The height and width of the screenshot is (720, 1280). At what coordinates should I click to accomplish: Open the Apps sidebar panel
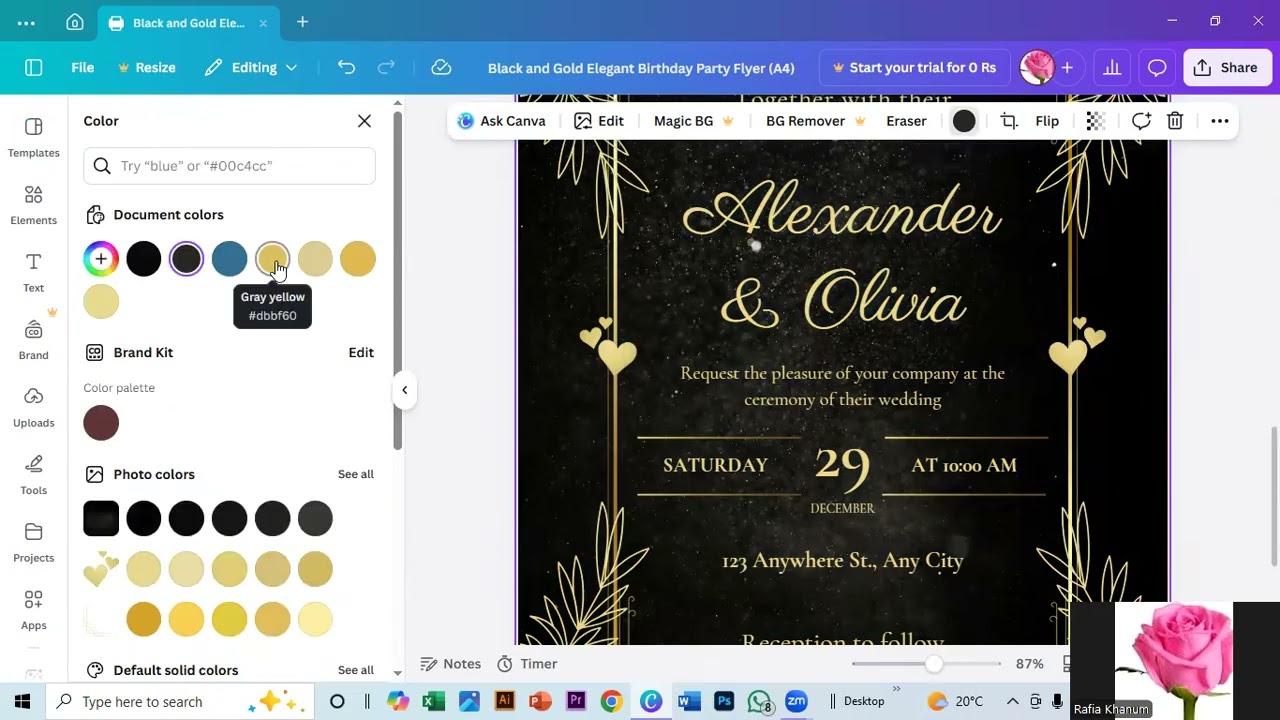pyautogui.click(x=34, y=610)
